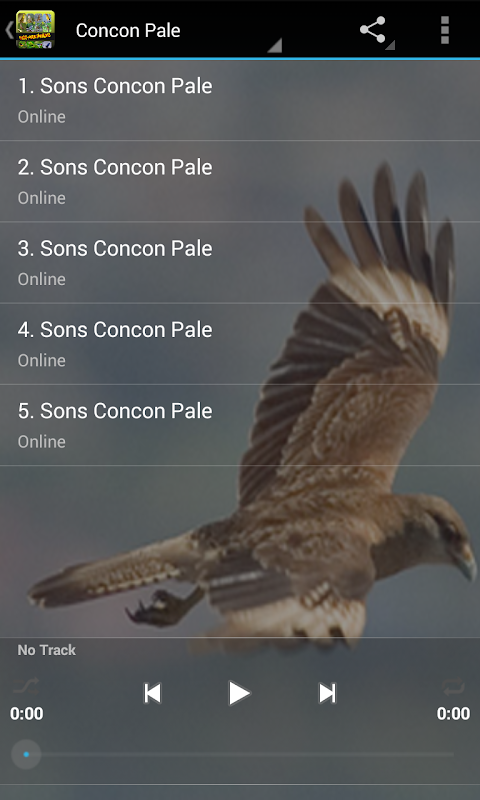Tap the elapsed time on the left
The height and width of the screenshot is (800, 480).
(x=27, y=713)
